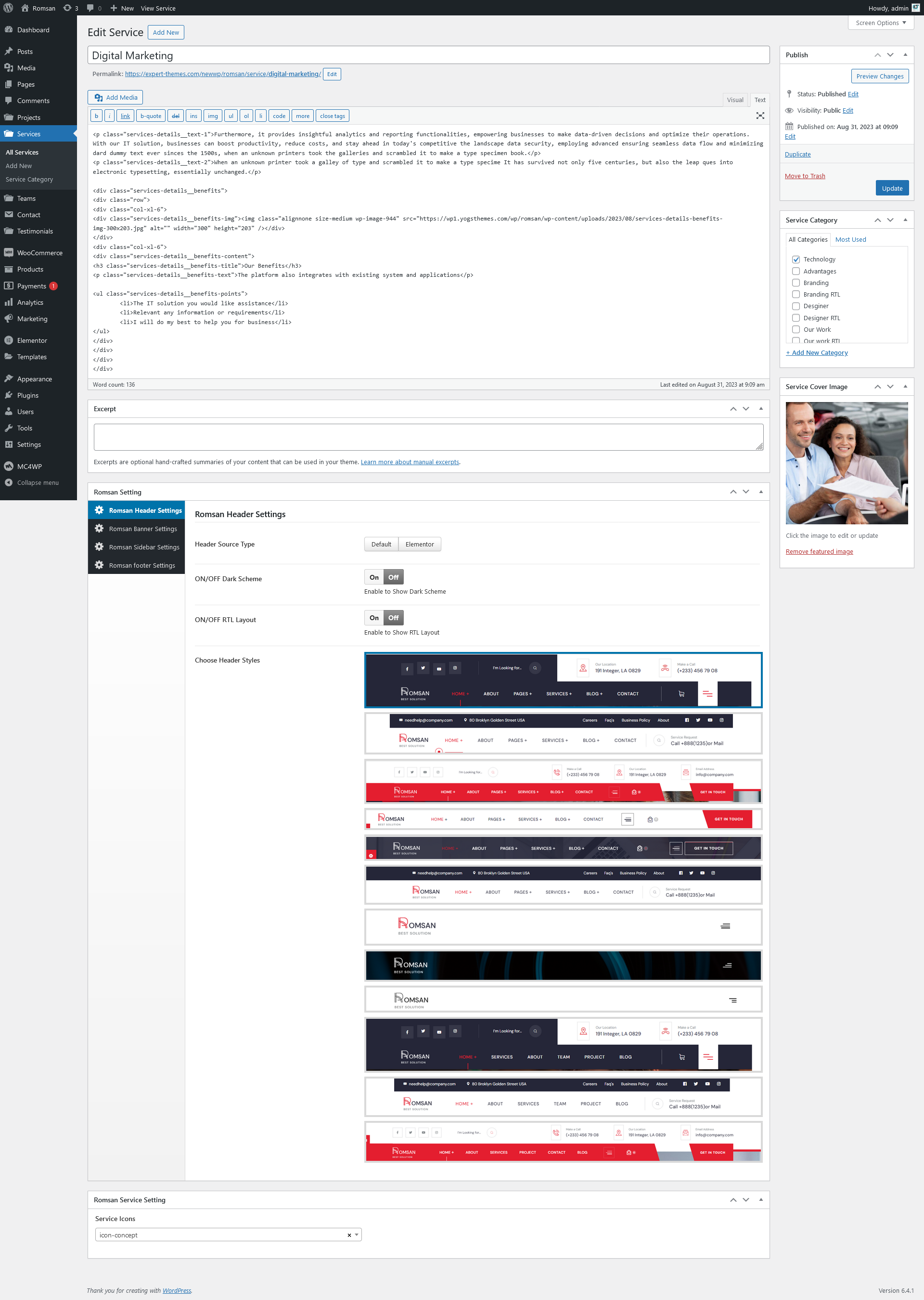Click the Move to Trash link

[805, 176]
